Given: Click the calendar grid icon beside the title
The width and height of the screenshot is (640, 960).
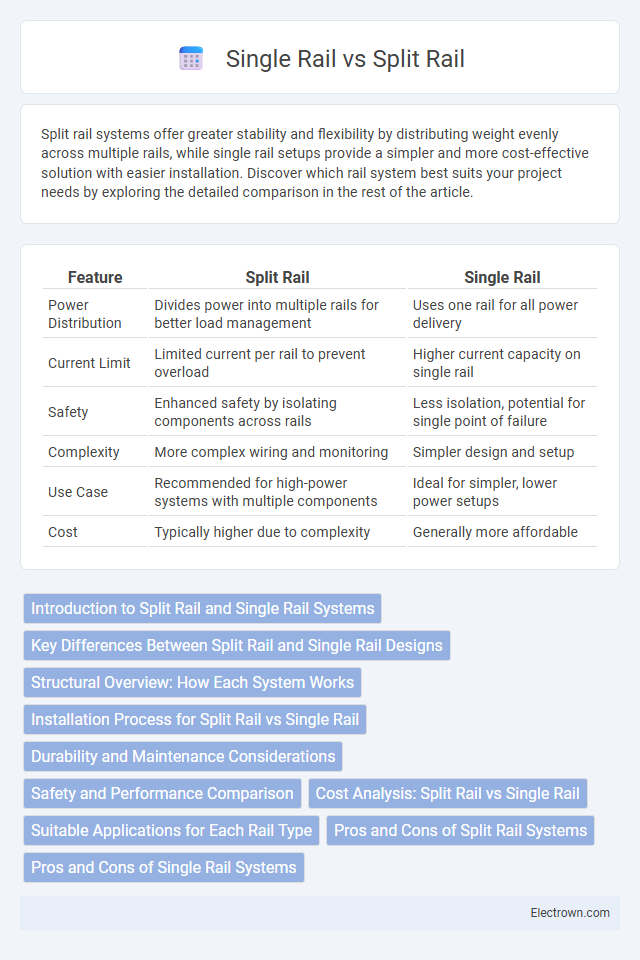Looking at the screenshot, I should pos(191,59).
